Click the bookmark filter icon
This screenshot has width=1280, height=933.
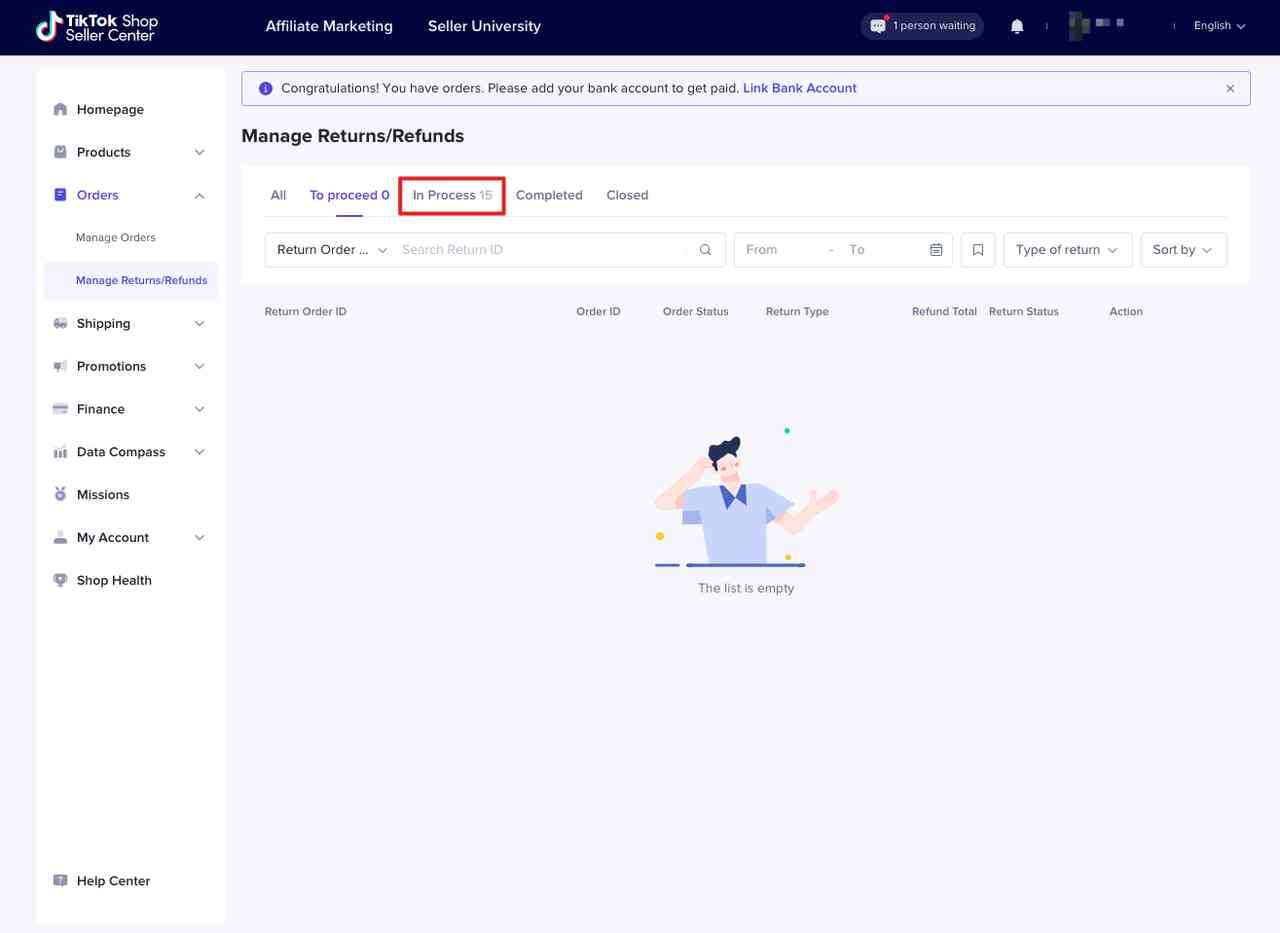pos(978,250)
